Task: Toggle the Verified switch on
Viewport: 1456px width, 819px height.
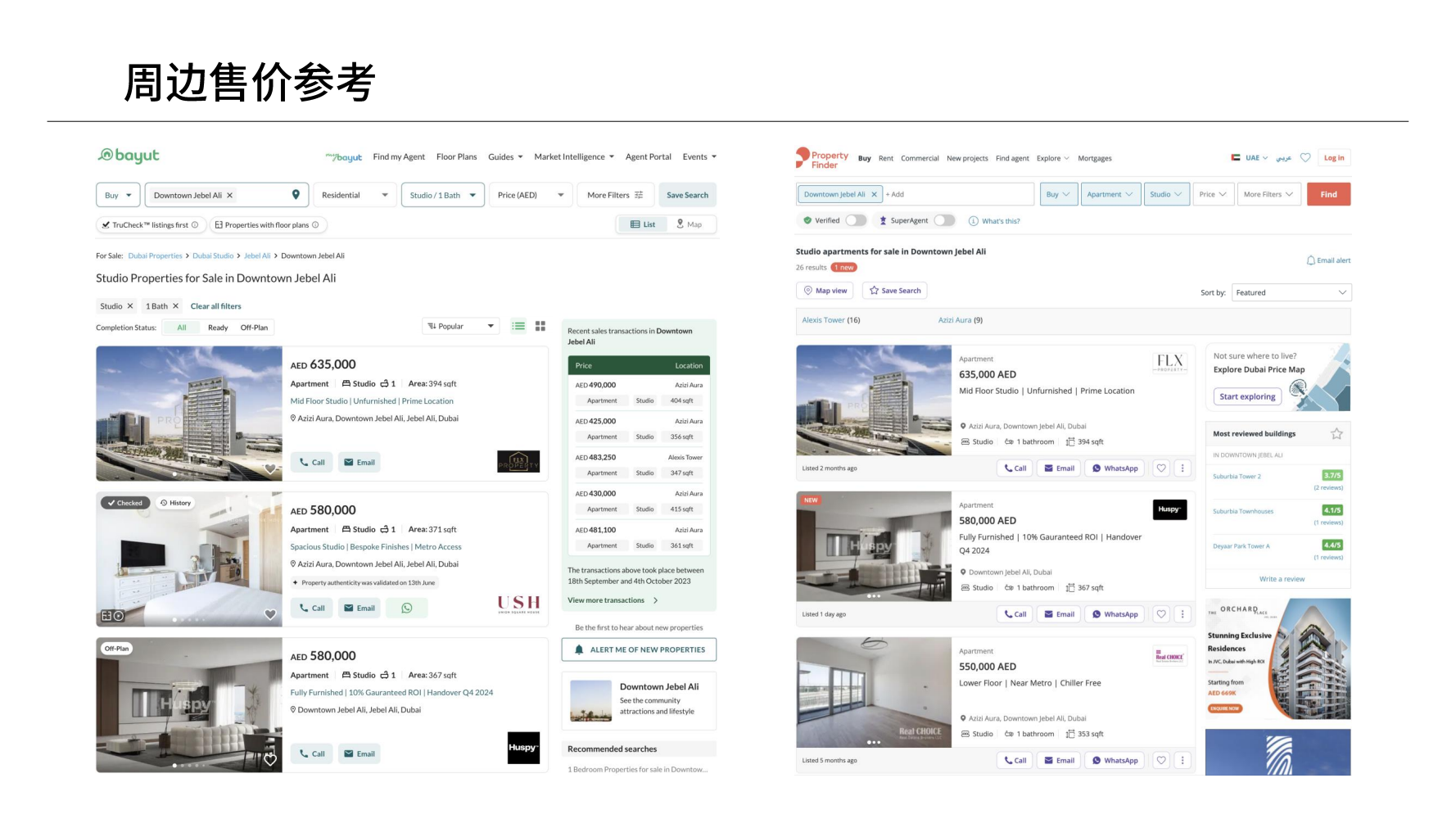Action: [856, 220]
